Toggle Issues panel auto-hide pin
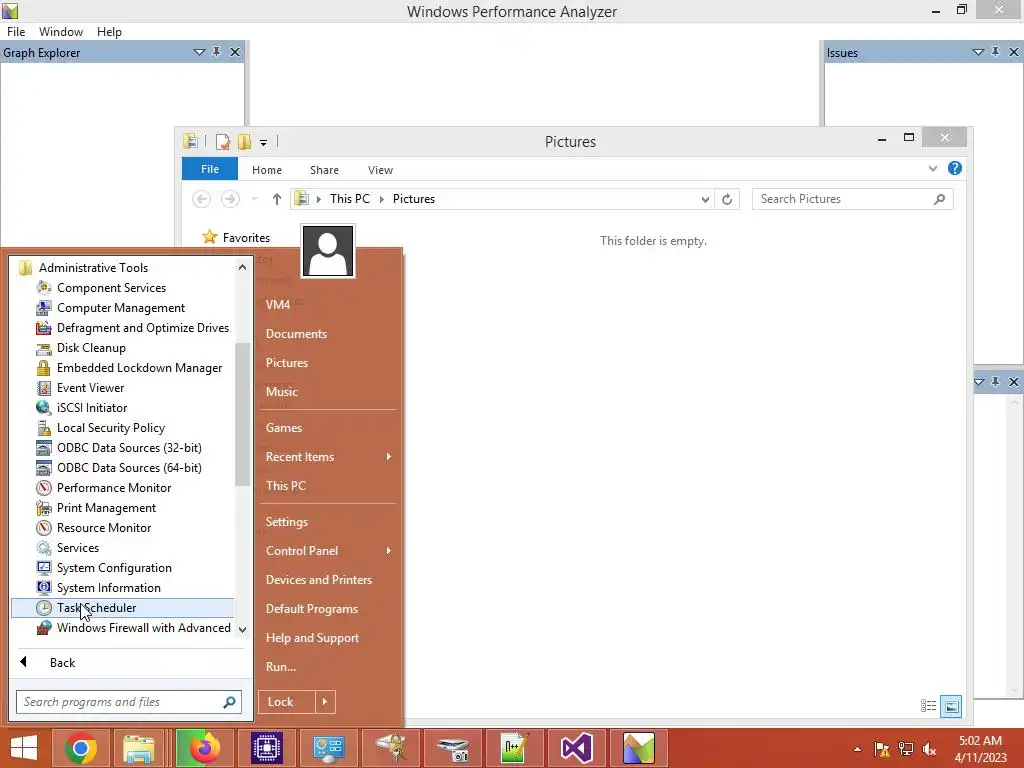The width and height of the screenshot is (1024, 768). click(x=995, y=52)
